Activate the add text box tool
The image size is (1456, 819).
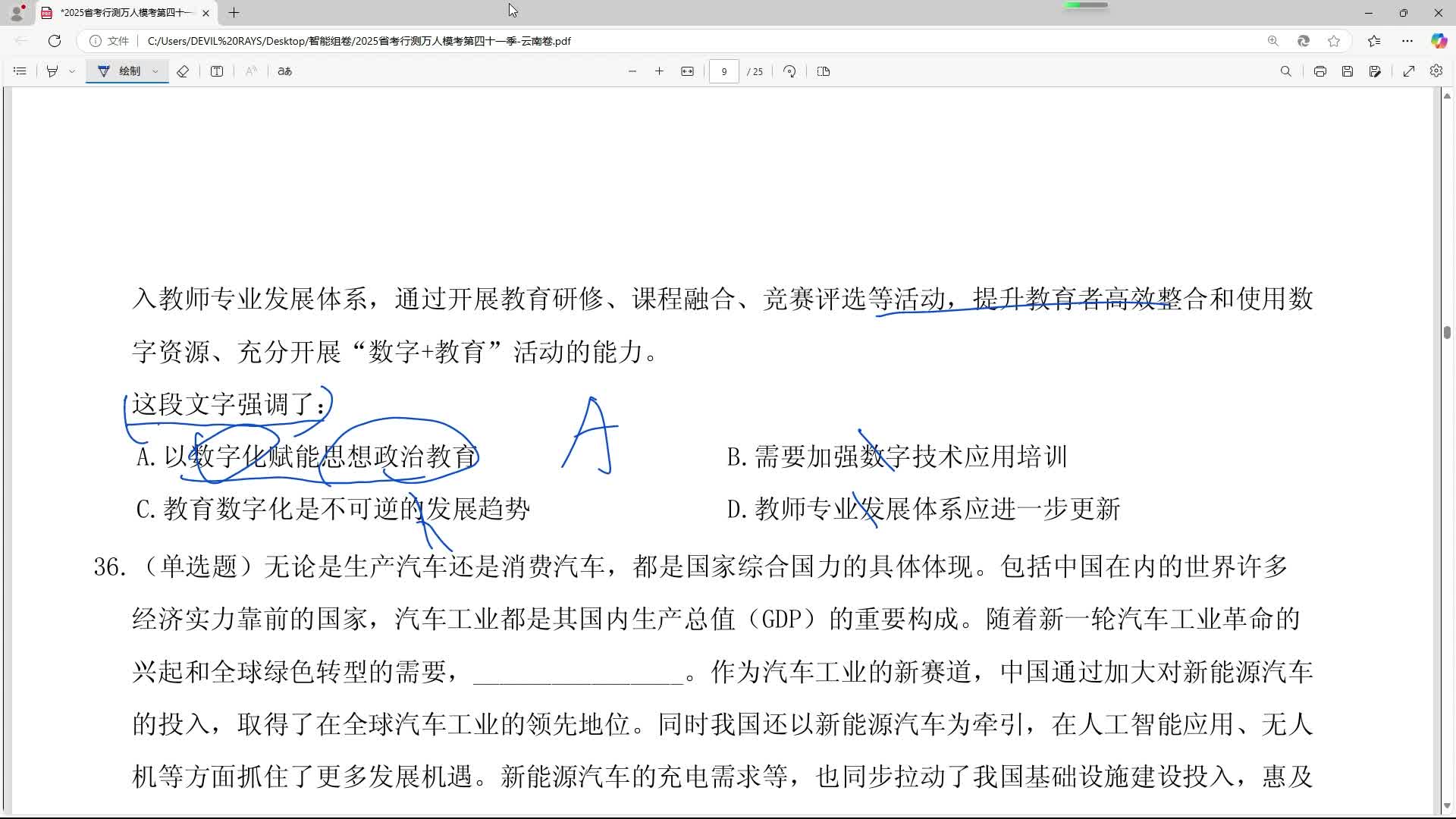(x=217, y=71)
